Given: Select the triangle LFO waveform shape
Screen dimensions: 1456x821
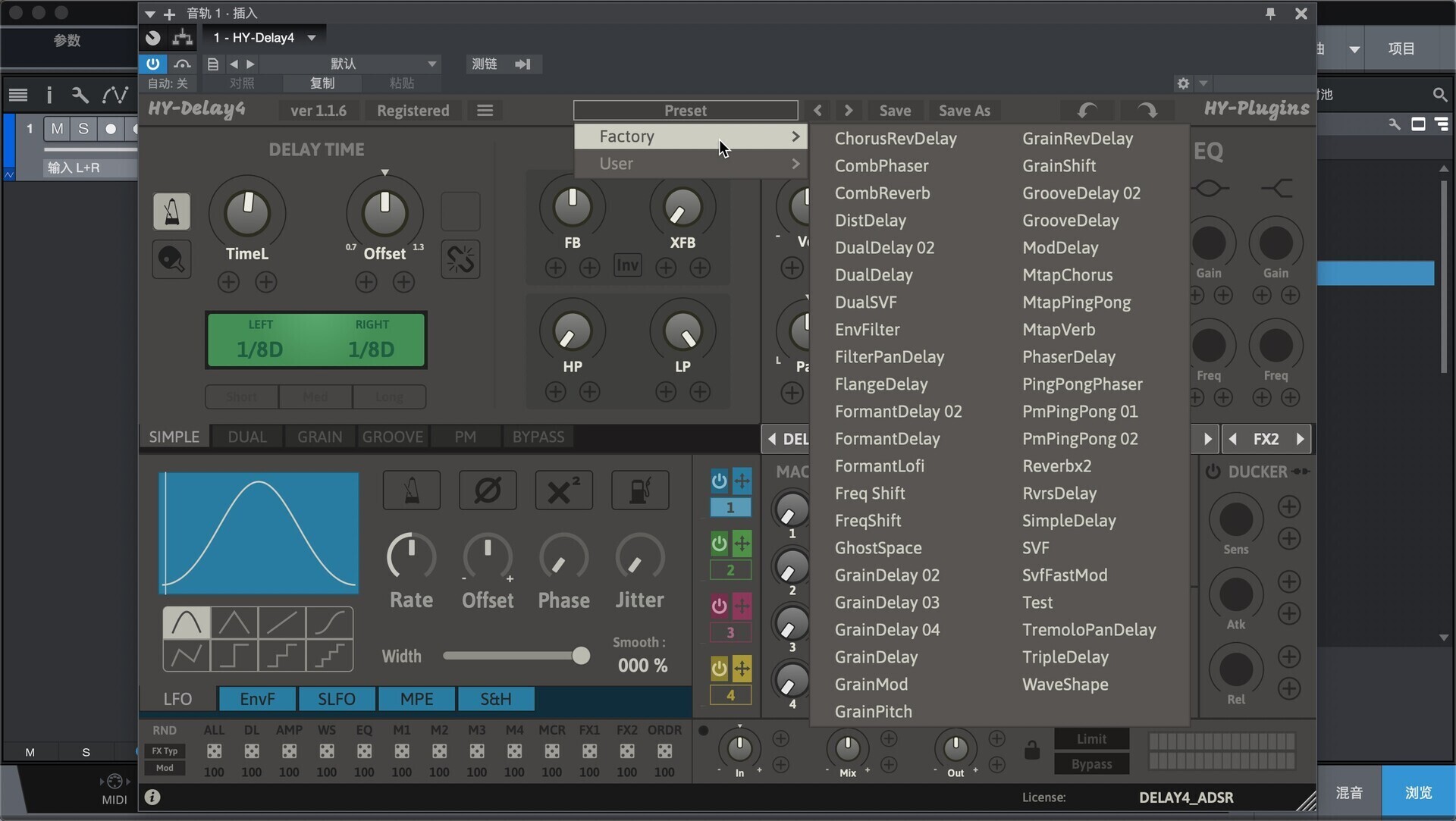Looking at the screenshot, I should (x=234, y=623).
